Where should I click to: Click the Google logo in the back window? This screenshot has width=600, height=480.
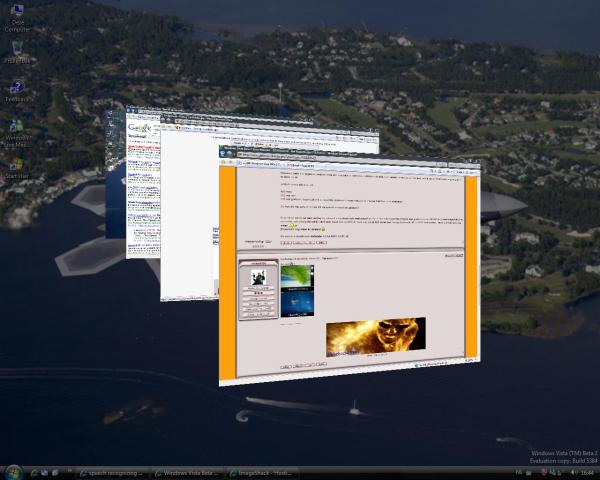[x=139, y=127]
